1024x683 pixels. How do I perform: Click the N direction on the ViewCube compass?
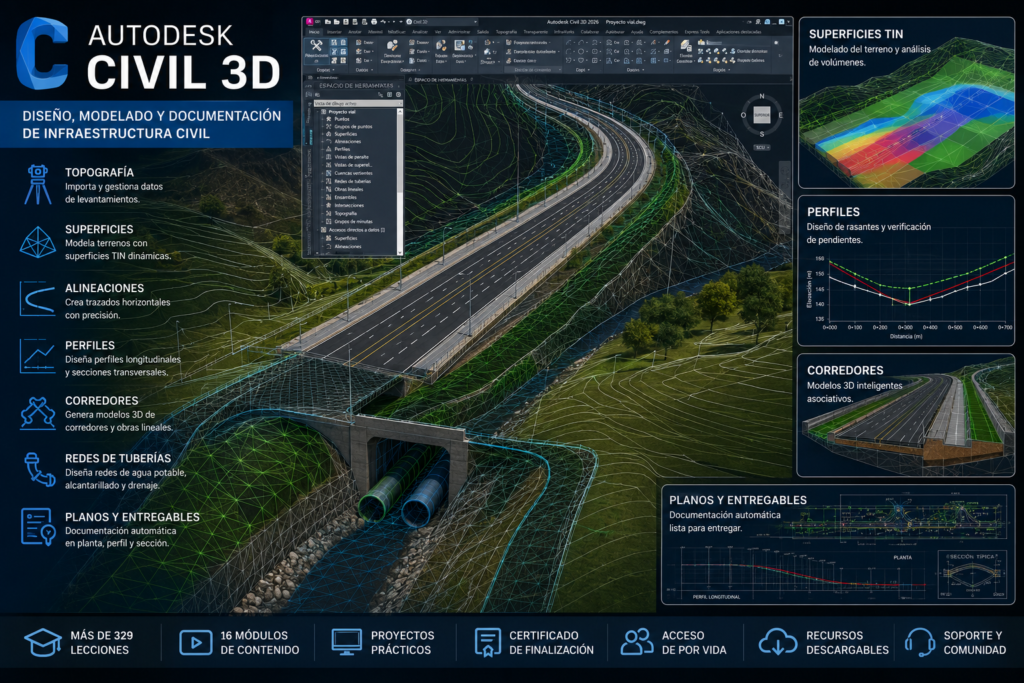pyautogui.click(x=761, y=96)
